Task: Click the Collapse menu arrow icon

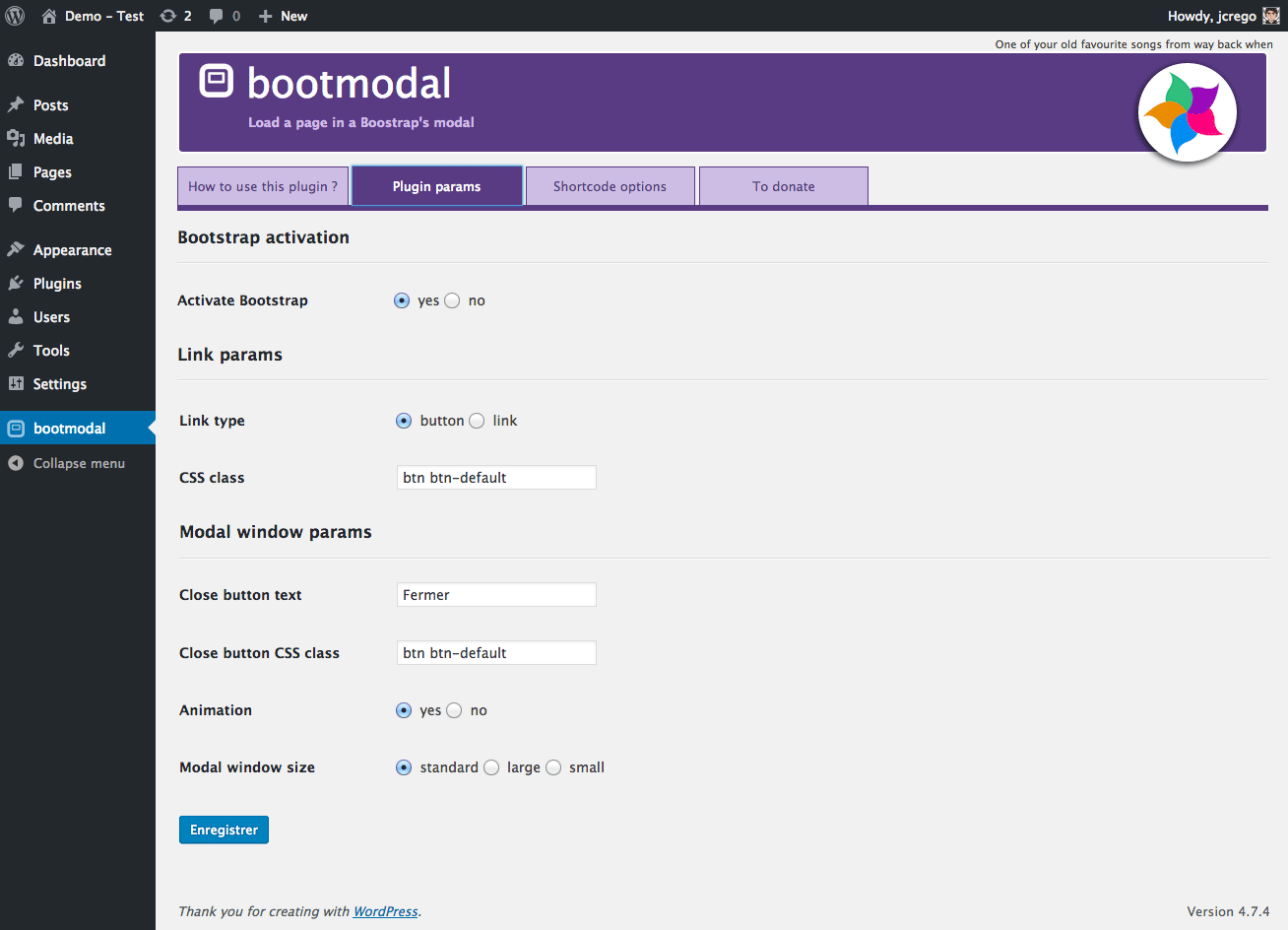Action: point(16,463)
